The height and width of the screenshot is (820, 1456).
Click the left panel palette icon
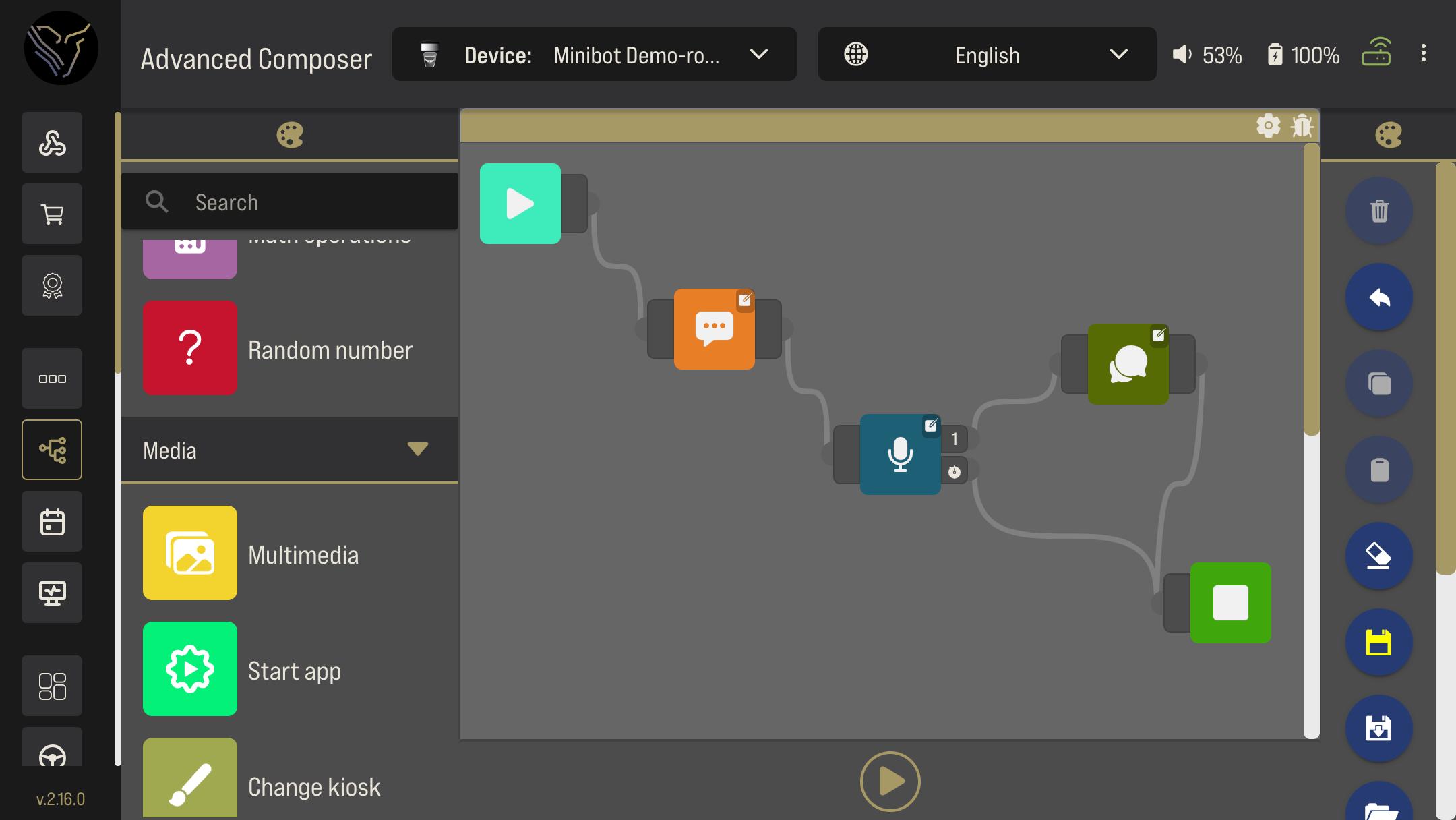tap(290, 135)
